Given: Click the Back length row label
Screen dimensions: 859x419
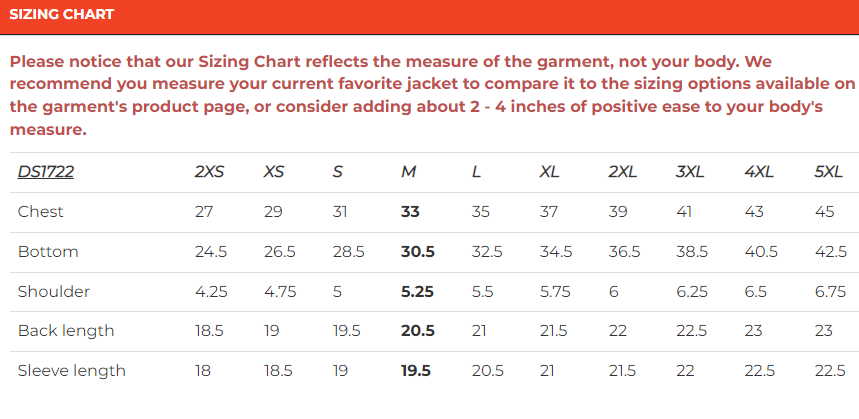Looking at the screenshot, I should (66, 331).
